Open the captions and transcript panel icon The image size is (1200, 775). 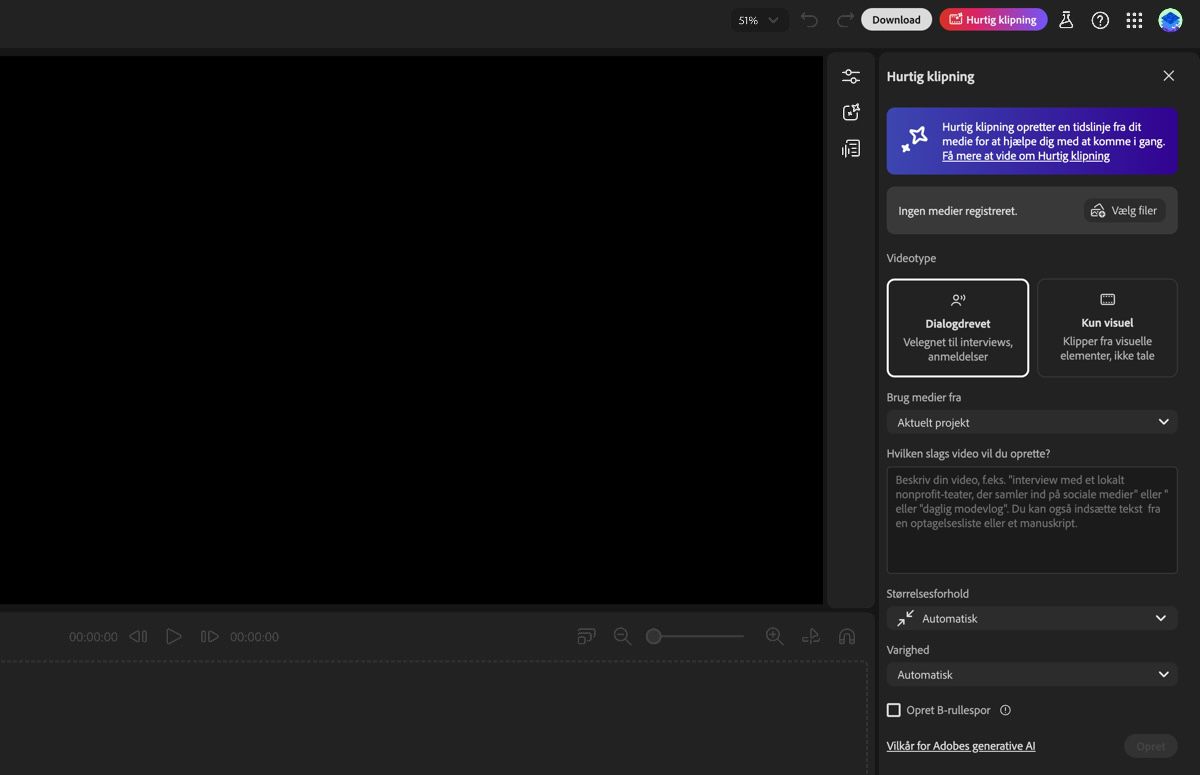tap(850, 148)
